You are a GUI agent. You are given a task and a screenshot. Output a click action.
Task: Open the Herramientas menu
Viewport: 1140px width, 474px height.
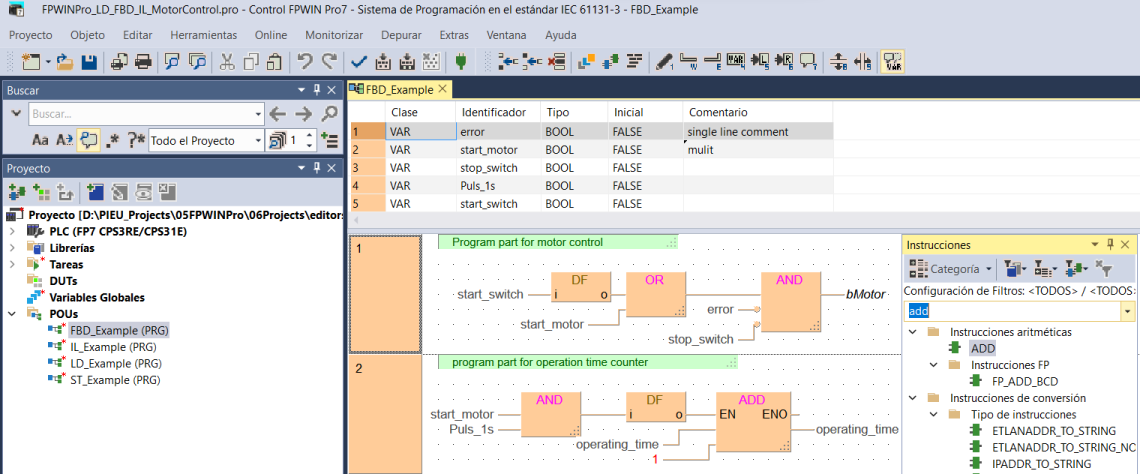(x=203, y=35)
